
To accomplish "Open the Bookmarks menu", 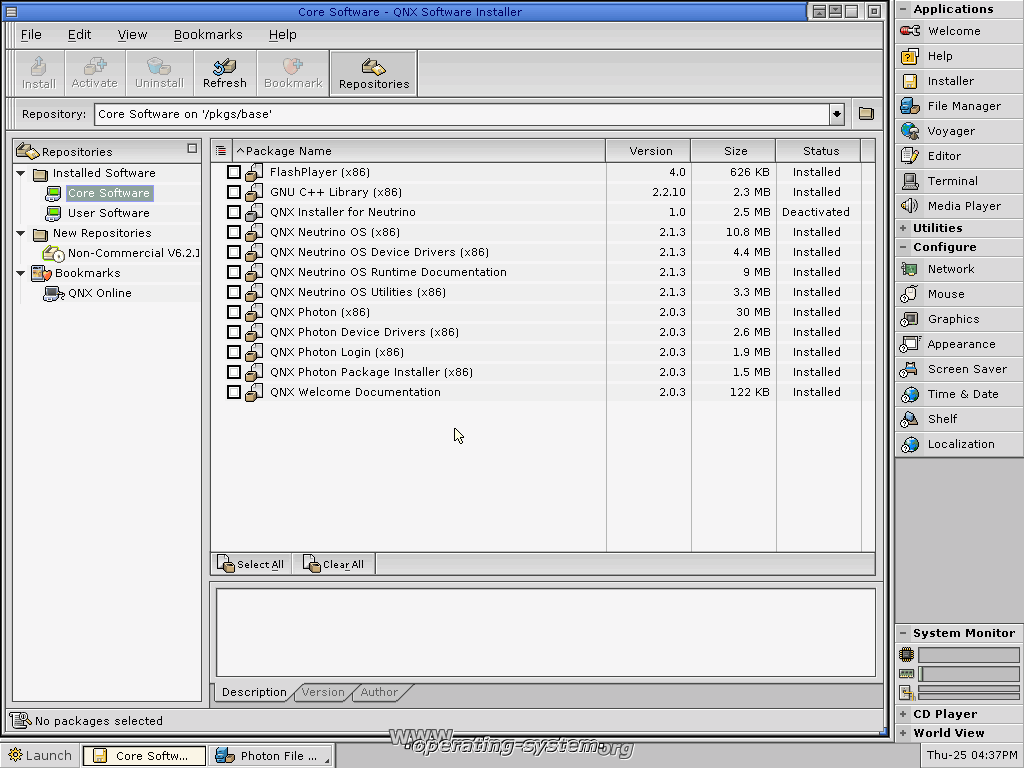I will point(208,35).
